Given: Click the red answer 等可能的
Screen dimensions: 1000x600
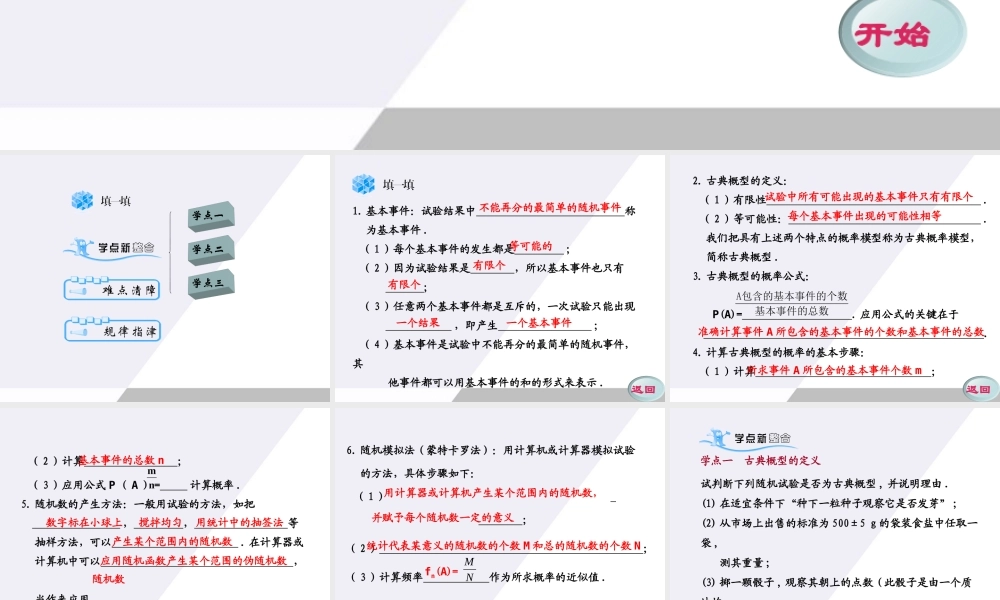Looking at the screenshot, I should click(x=531, y=246).
